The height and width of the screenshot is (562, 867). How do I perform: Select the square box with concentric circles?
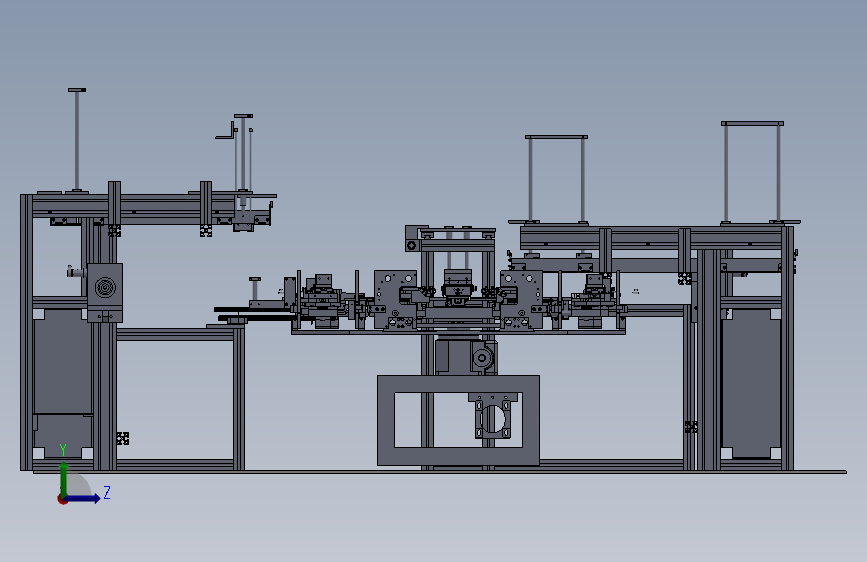105,287
